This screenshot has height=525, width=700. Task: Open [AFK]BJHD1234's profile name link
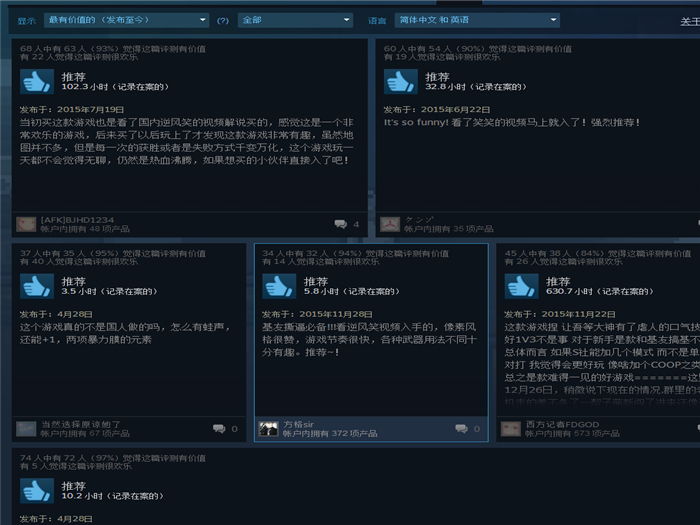pyautogui.click(x=77, y=220)
